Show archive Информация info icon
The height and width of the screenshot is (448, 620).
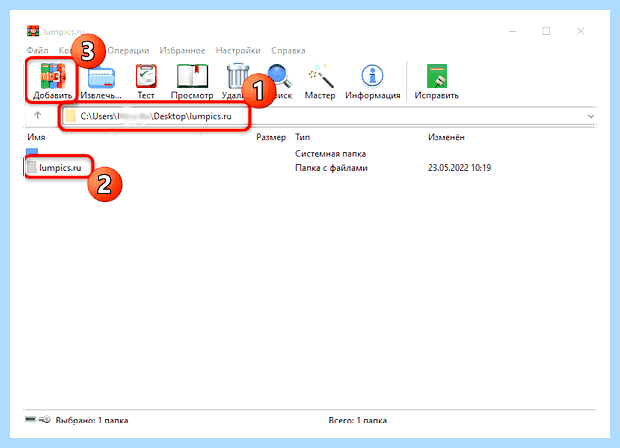coord(372,76)
